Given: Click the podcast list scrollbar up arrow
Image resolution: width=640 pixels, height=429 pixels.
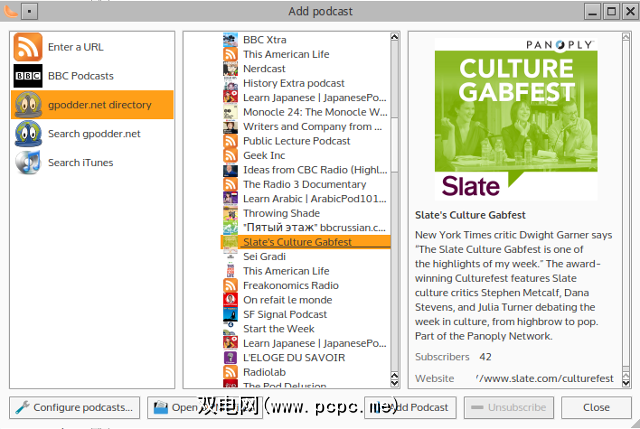Looking at the screenshot, I should coord(394,37).
